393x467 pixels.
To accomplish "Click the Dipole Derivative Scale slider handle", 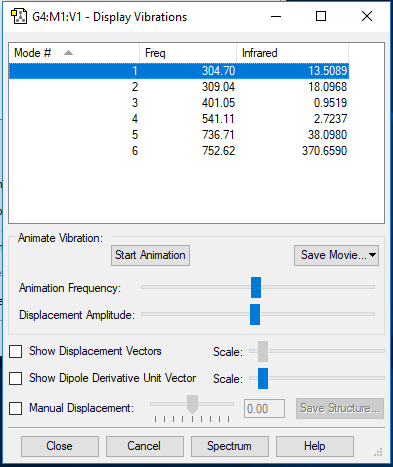I will pos(263,378).
